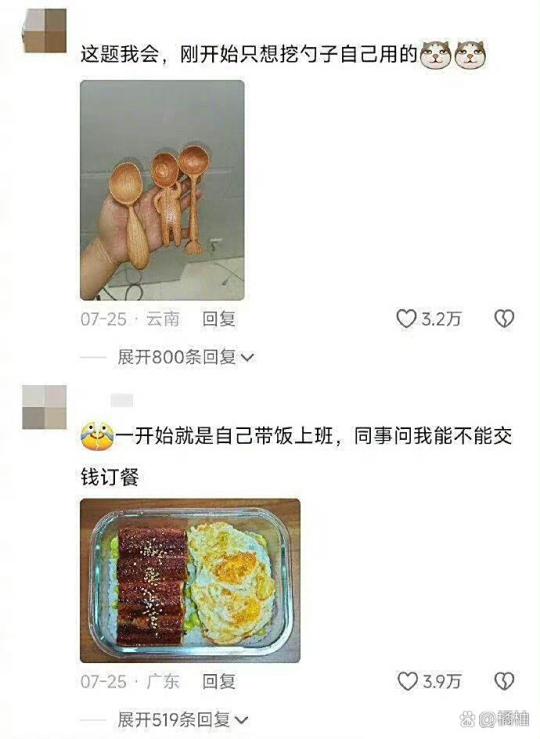This screenshot has height=739, width=540.
Task: Click the 3.2万 like count
Action: [x=441, y=319]
